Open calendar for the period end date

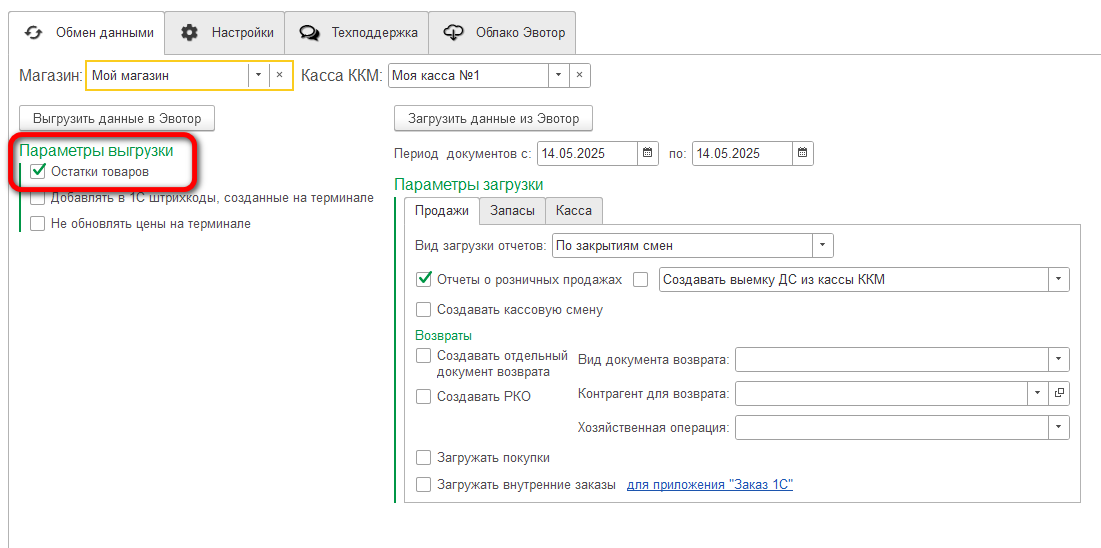803,153
